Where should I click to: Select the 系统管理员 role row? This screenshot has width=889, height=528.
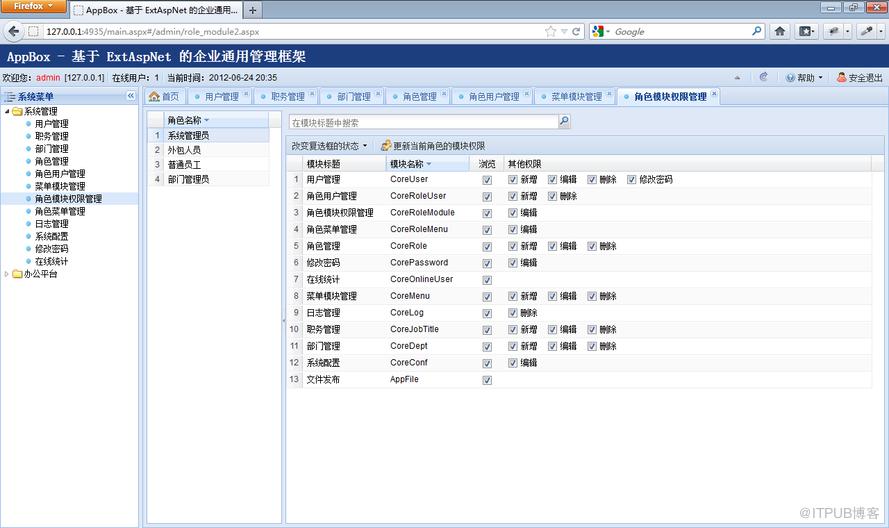(208, 135)
